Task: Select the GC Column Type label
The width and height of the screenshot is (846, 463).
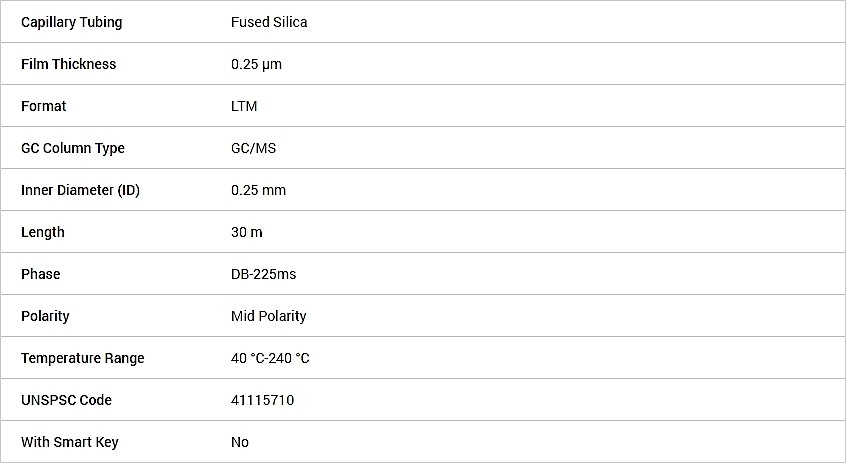Action: point(73,148)
